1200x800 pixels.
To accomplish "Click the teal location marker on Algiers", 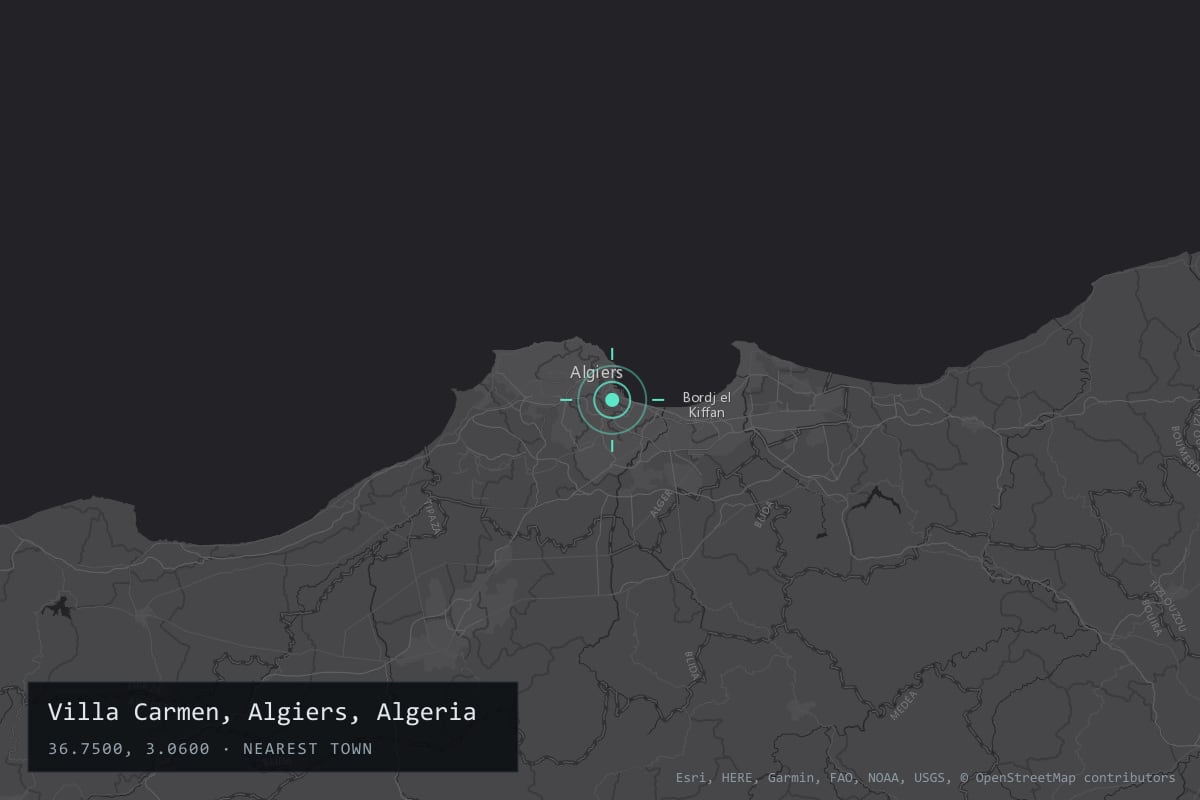I will (x=612, y=400).
